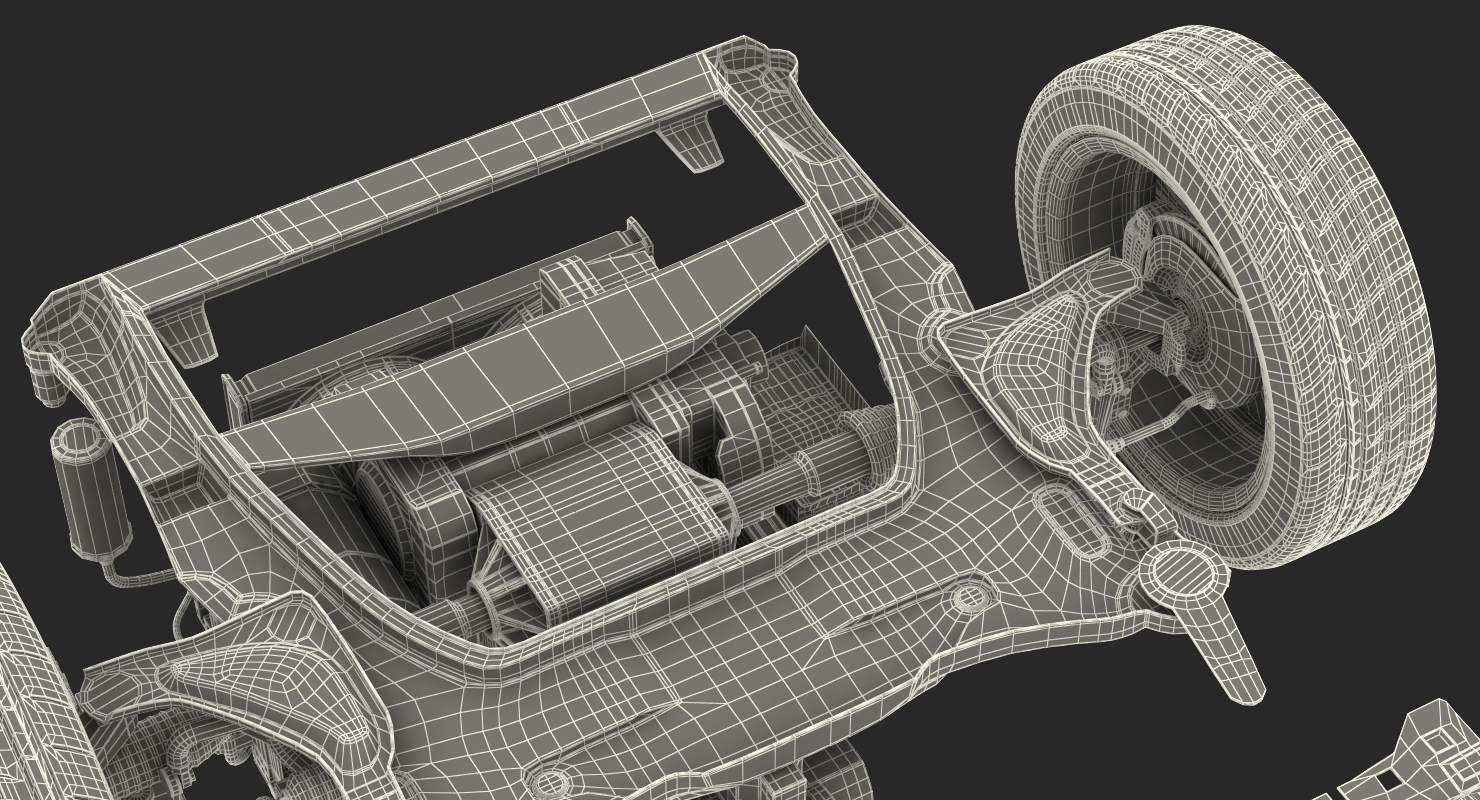Screen dimensions: 1480x800
Task: Select the partial wheel at the left edge
Action: pos(35,690)
